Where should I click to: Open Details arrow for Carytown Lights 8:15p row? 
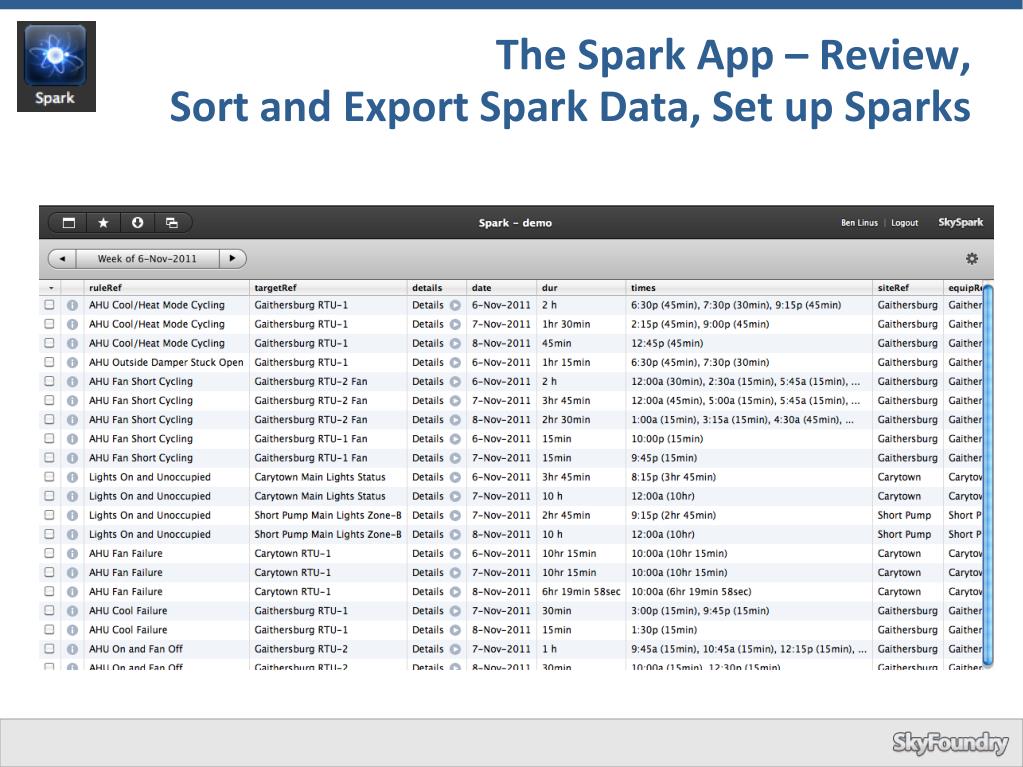455,477
